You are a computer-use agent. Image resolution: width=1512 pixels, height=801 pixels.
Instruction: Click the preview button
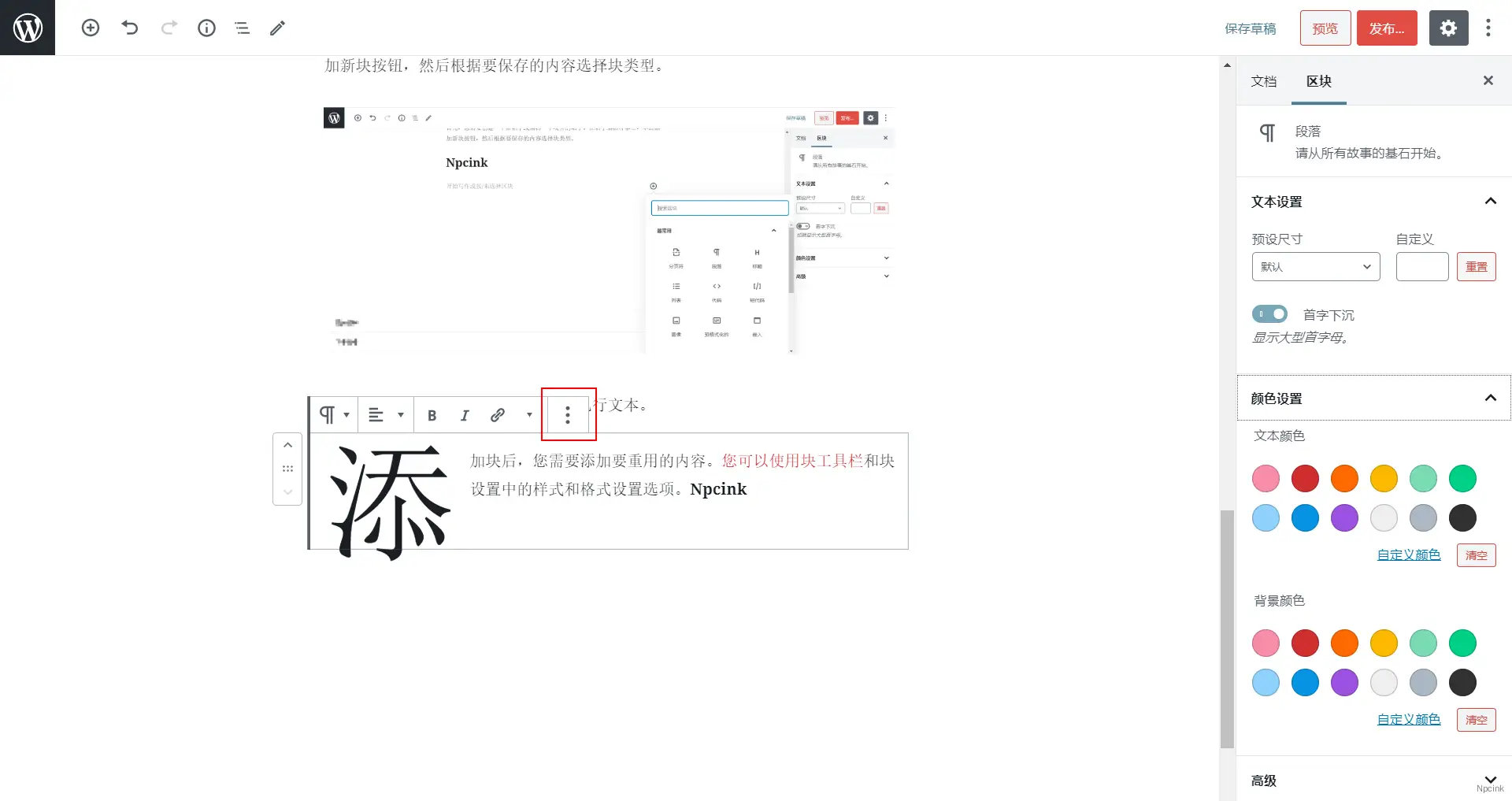1325,28
